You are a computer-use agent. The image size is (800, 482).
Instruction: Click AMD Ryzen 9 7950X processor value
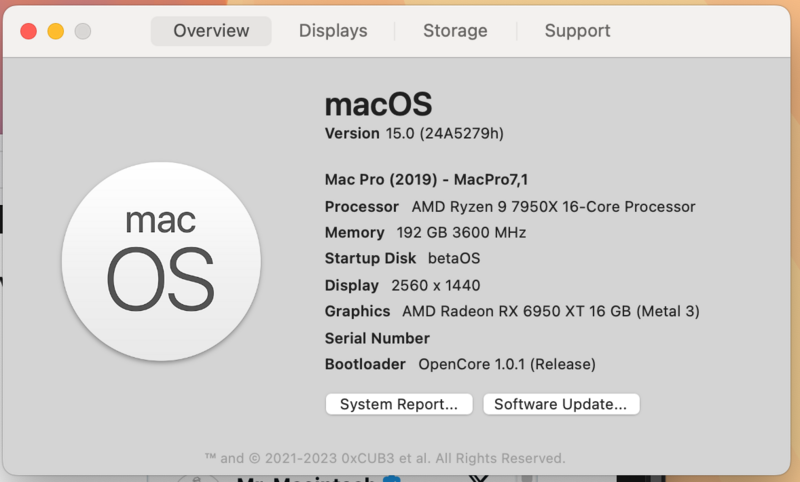554,207
